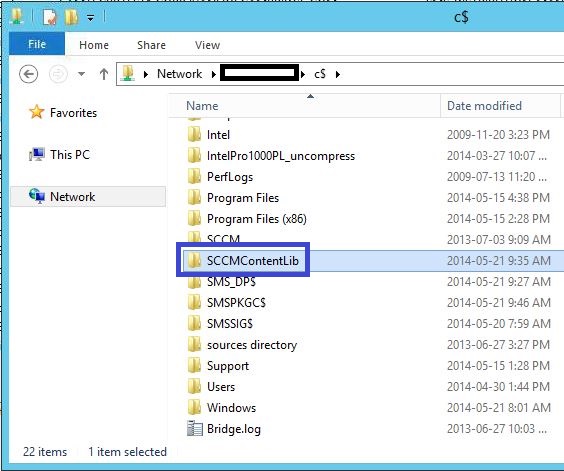Image resolution: width=564 pixels, height=471 pixels.
Task: Click the Support folder icon
Action: [x=195, y=365]
